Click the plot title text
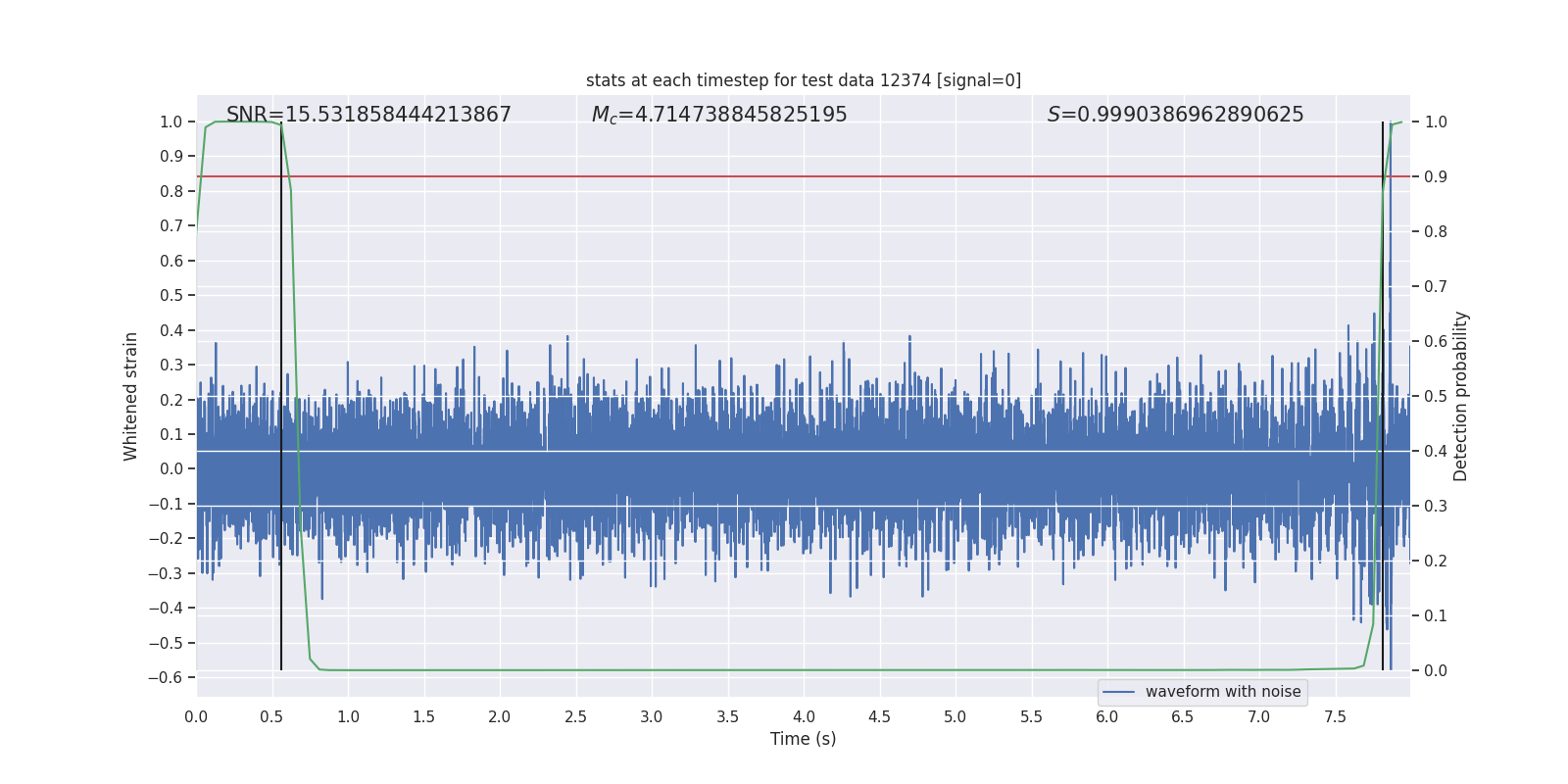 point(803,80)
